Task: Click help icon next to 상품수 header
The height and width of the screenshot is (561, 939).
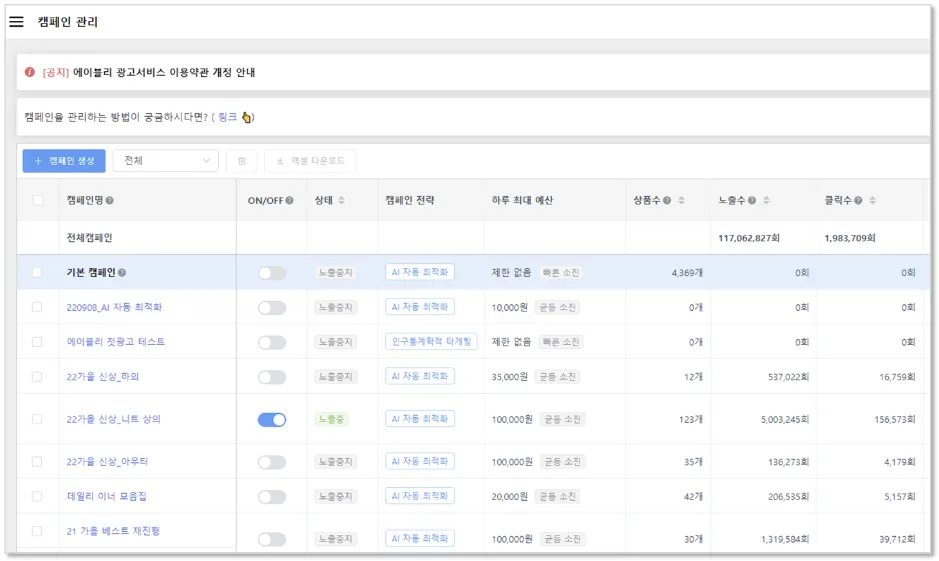Action: (x=667, y=201)
